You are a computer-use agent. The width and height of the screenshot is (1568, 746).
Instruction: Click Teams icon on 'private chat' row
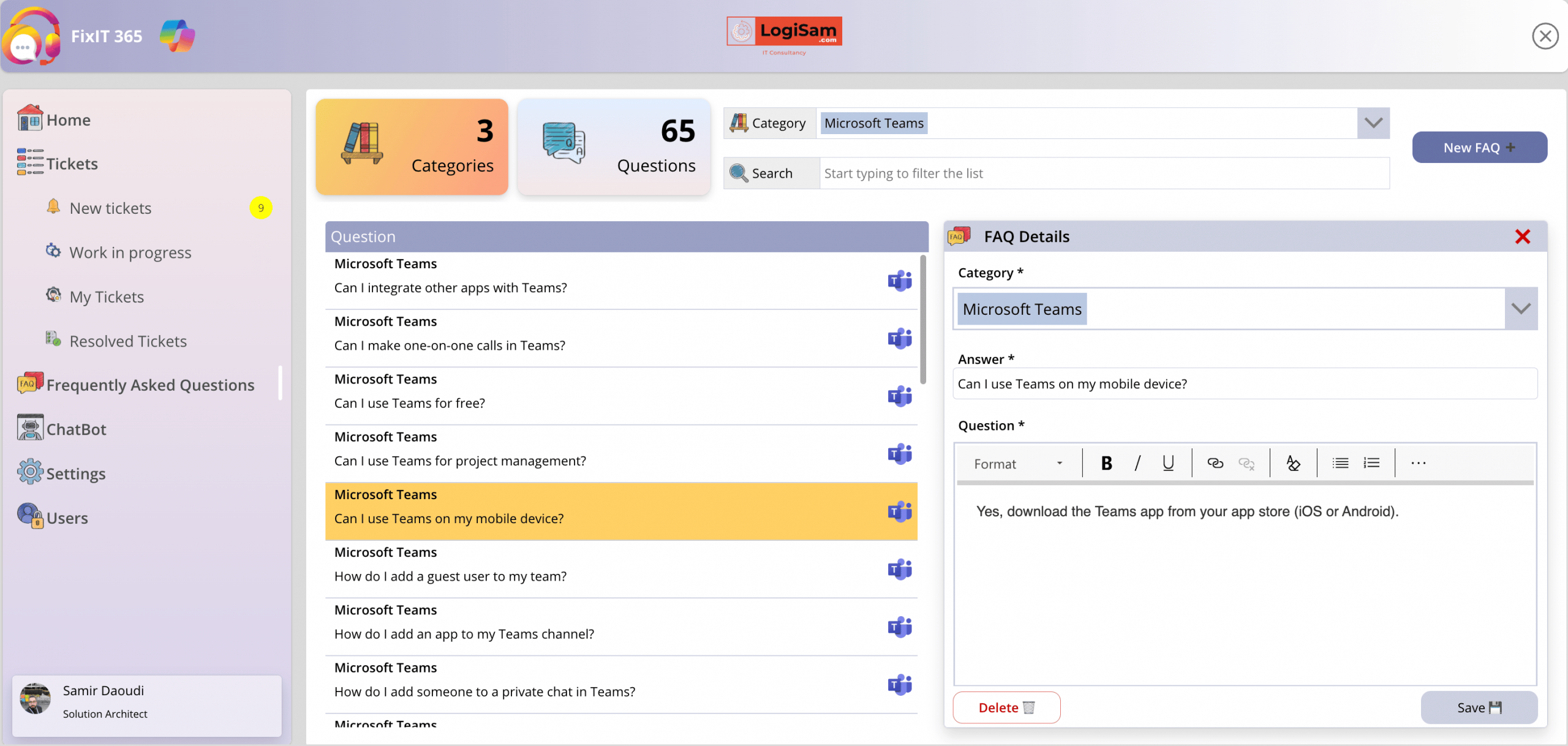900,684
